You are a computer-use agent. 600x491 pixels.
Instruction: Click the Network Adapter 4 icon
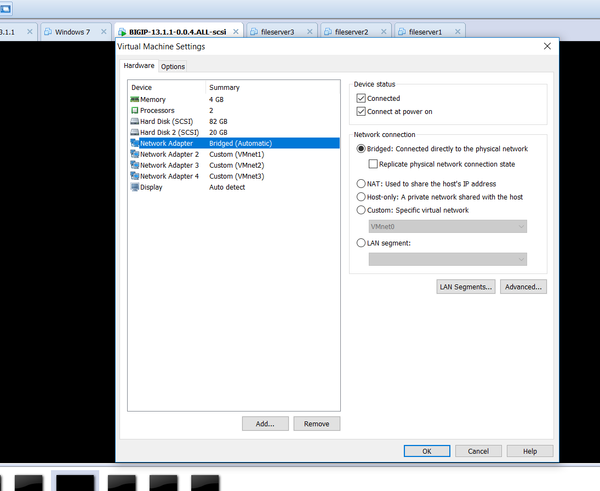click(134, 176)
